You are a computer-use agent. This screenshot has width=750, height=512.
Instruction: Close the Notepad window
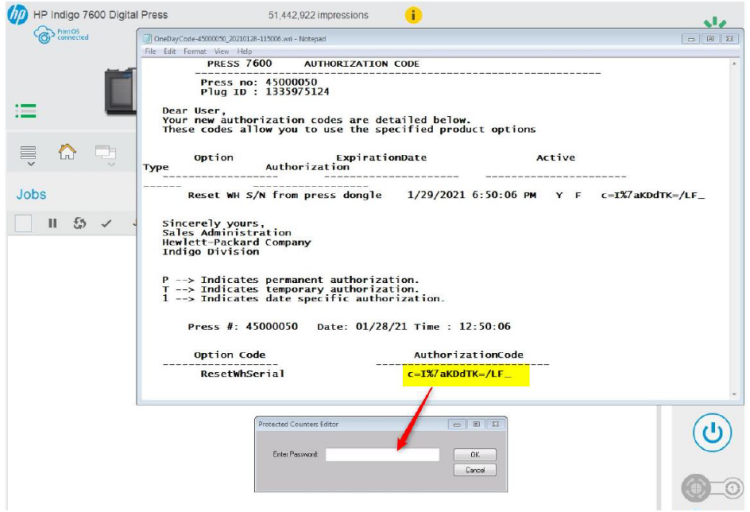point(729,39)
